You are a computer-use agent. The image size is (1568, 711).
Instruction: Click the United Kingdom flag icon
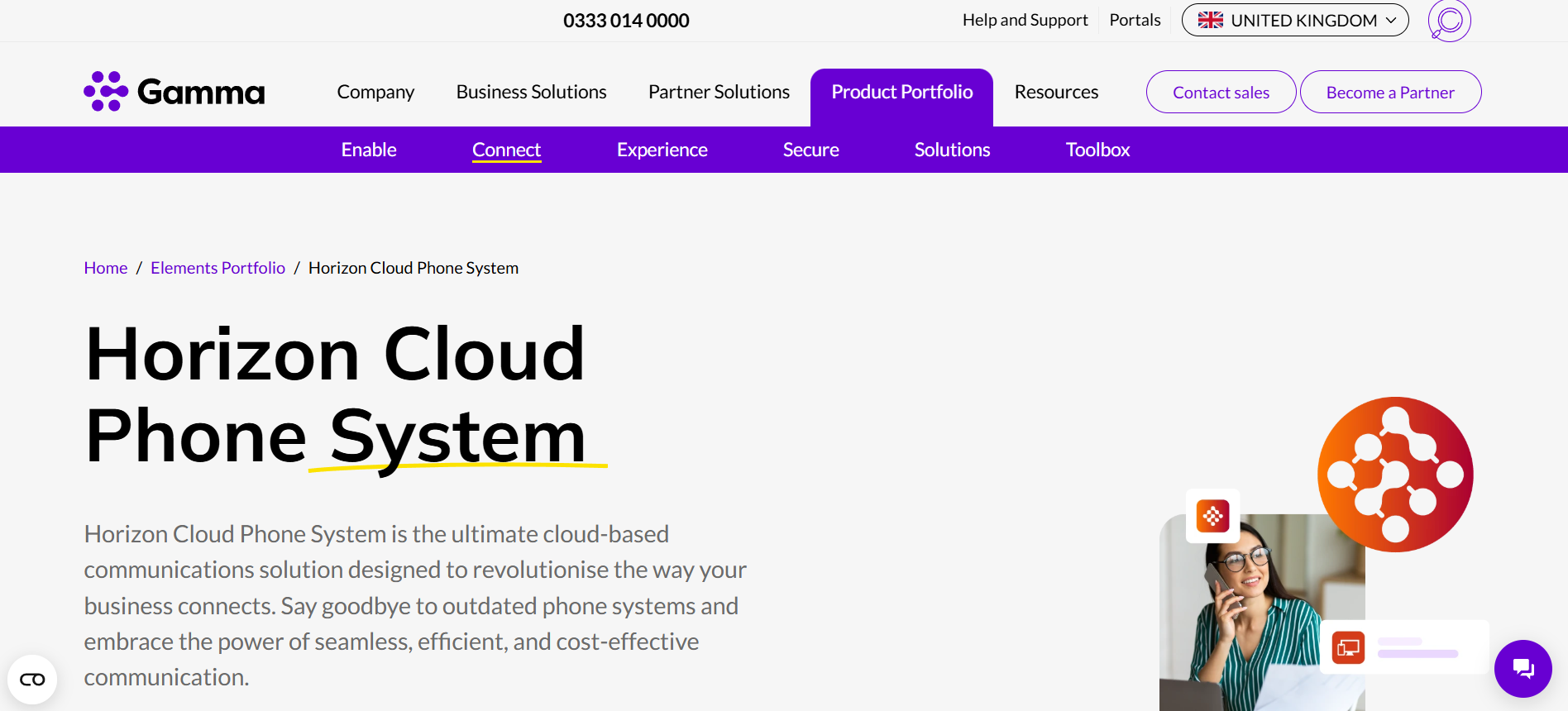click(1211, 20)
